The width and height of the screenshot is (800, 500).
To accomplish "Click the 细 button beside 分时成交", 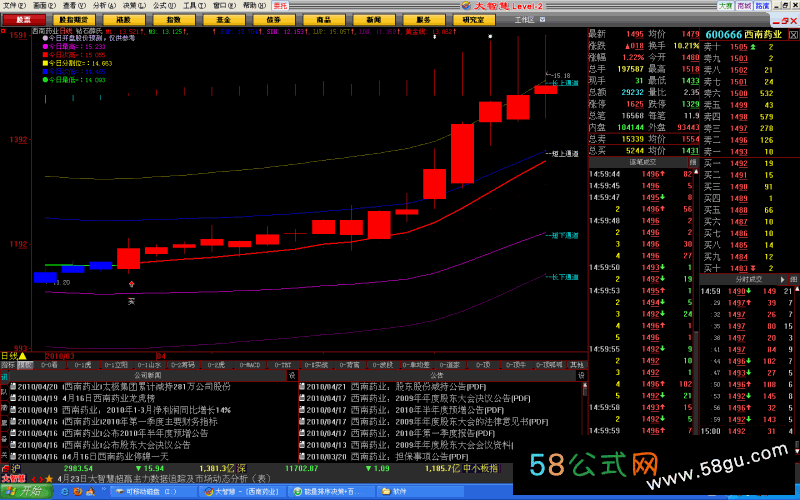I will pos(793,280).
